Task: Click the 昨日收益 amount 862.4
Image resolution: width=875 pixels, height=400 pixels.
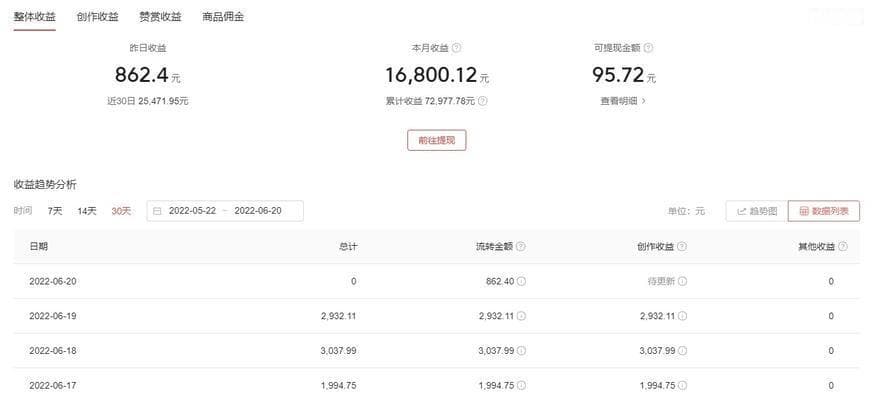Action: pos(142,75)
